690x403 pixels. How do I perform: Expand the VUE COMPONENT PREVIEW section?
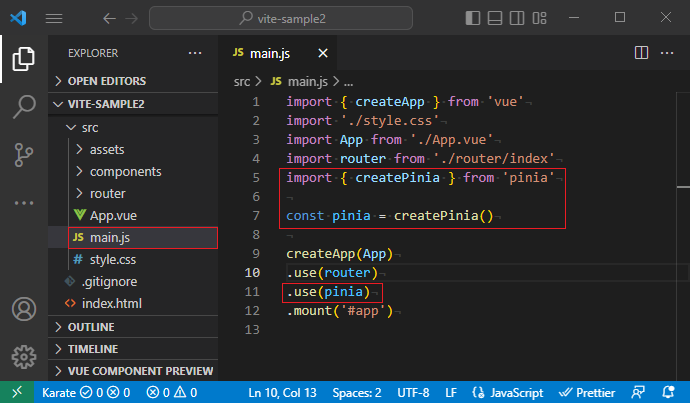click(x=133, y=371)
